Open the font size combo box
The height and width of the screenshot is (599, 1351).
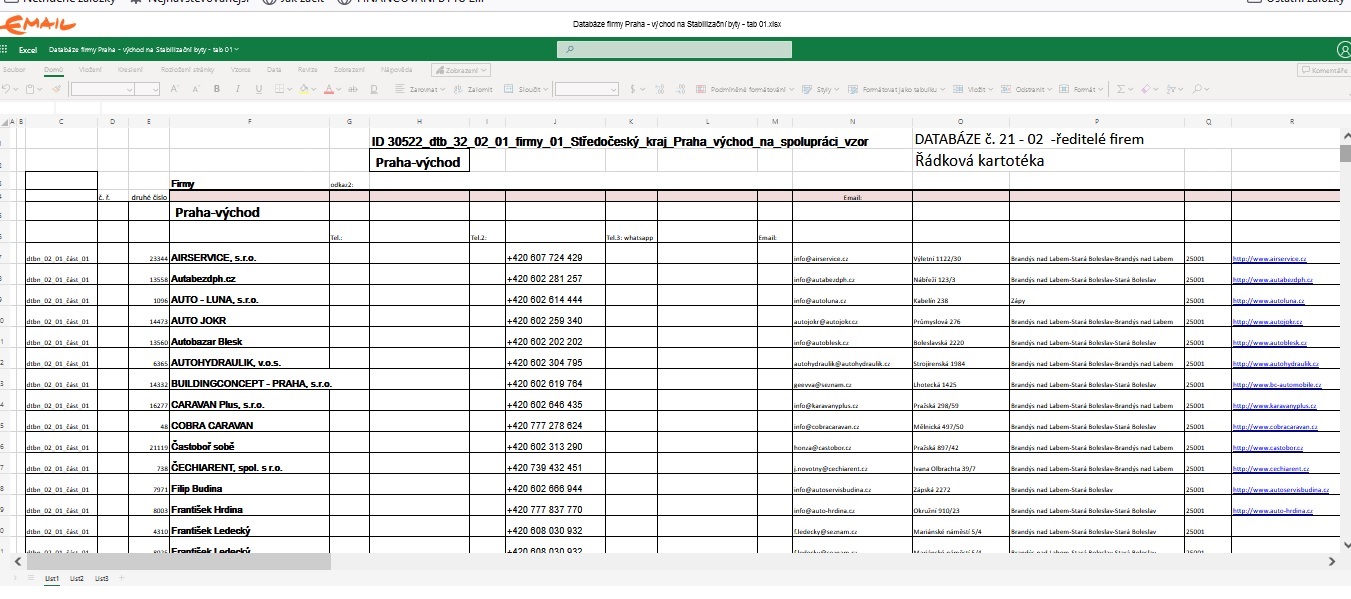[x=149, y=89]
